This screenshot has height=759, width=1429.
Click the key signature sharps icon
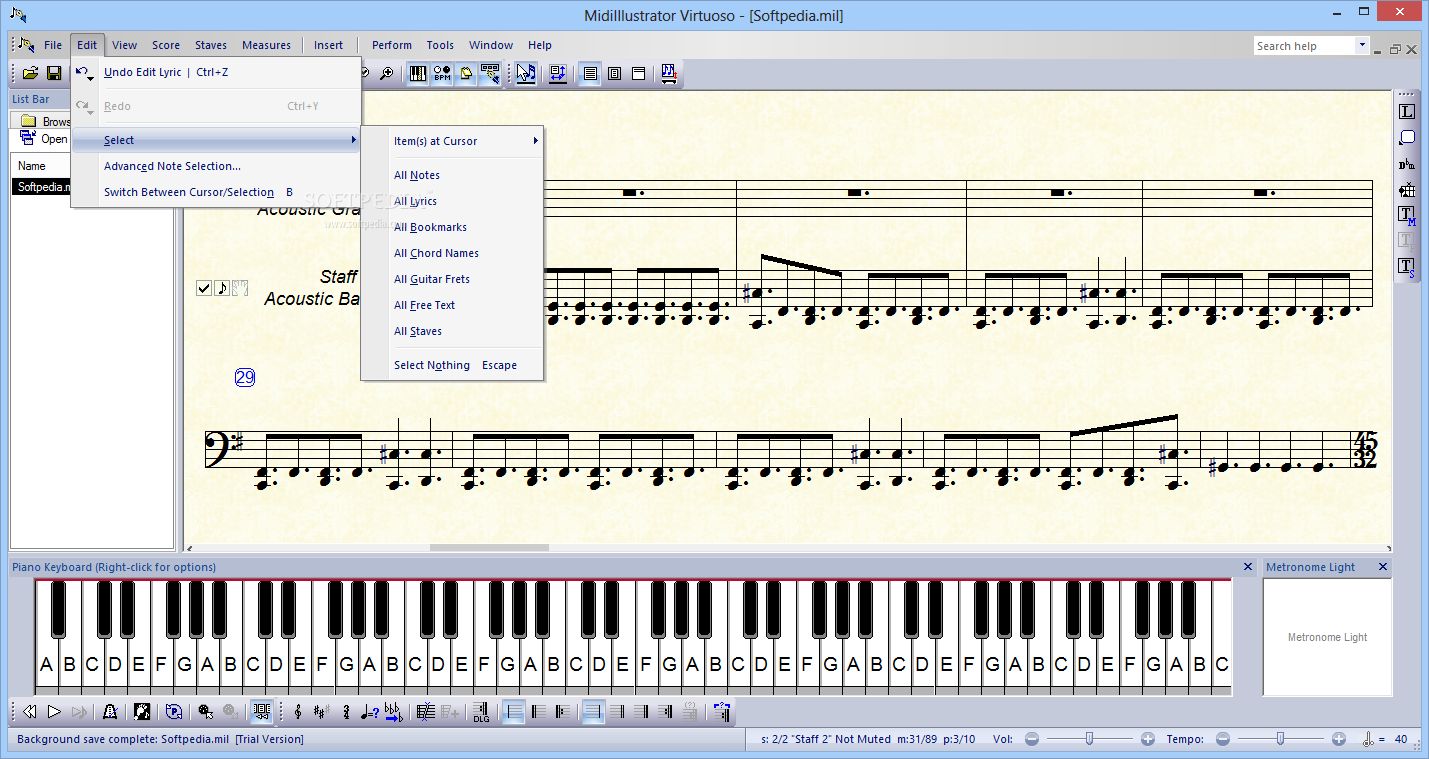click(321, 712)
